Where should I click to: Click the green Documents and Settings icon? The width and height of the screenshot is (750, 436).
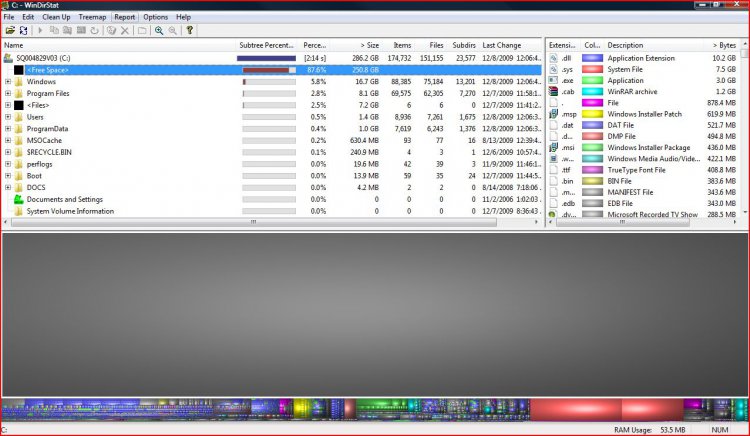tap(19, 199)
